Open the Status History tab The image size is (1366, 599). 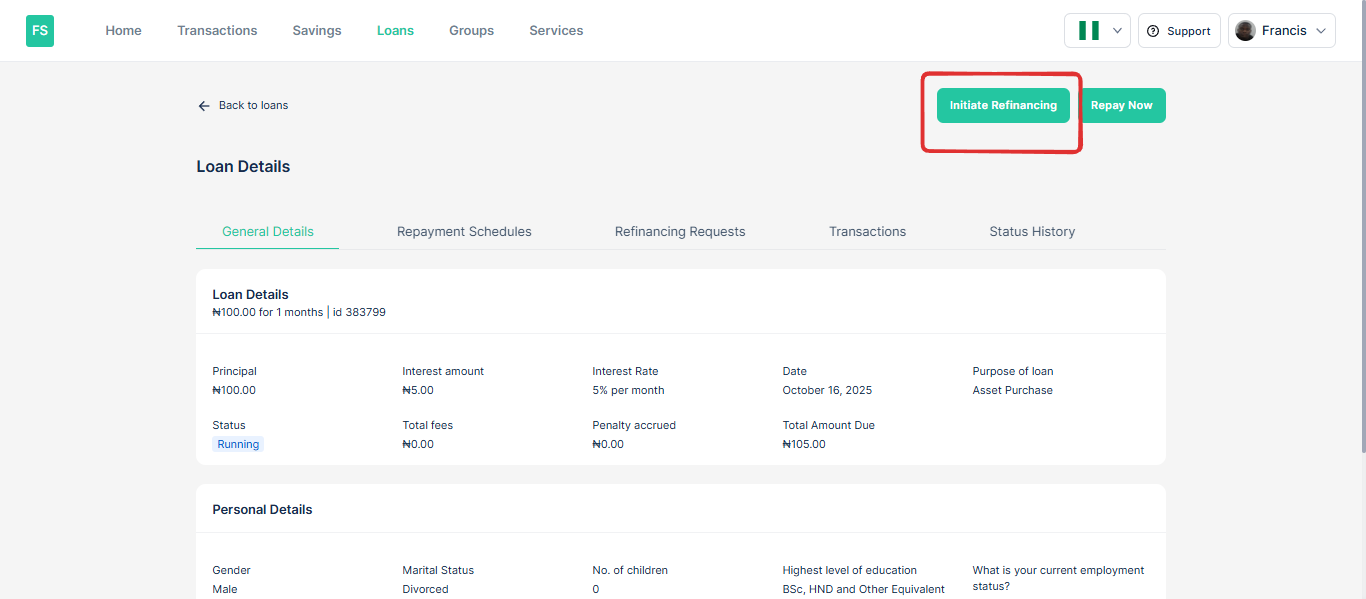[1032, 232]
